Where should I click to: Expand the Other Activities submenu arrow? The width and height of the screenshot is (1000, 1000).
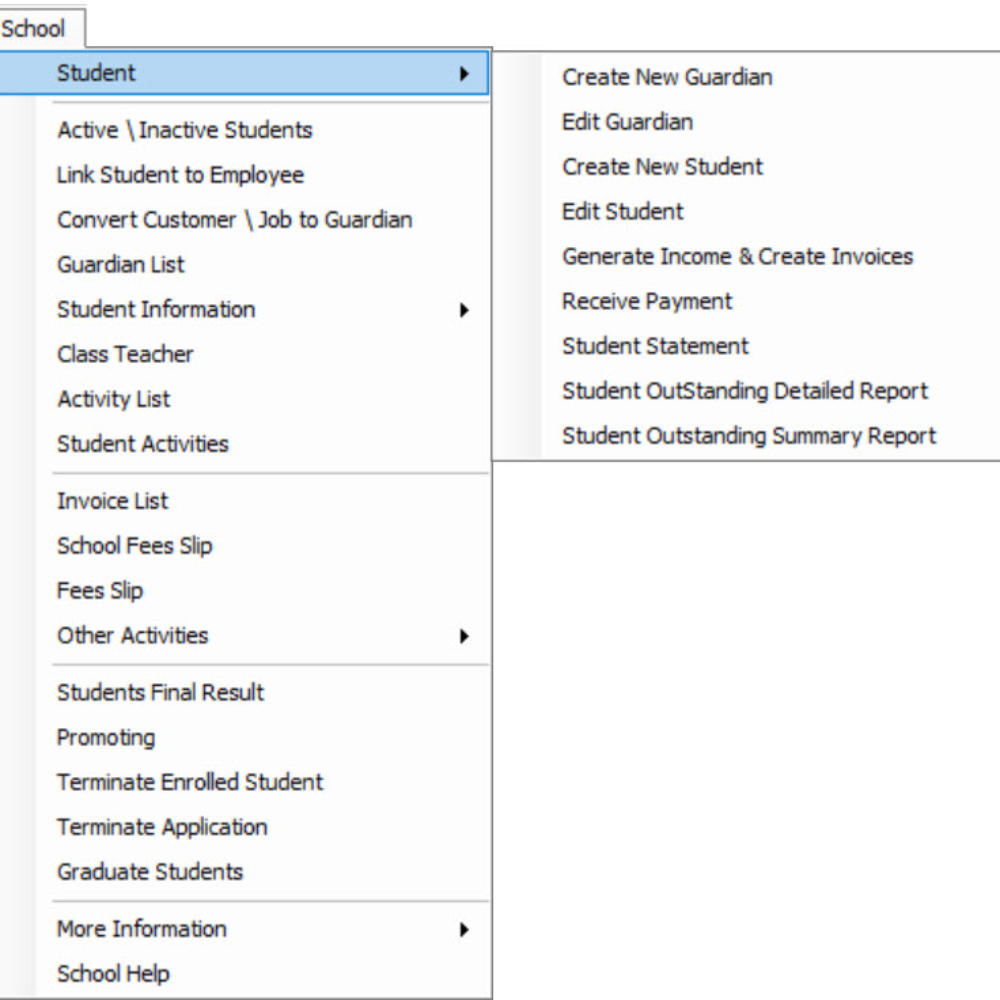464,636
